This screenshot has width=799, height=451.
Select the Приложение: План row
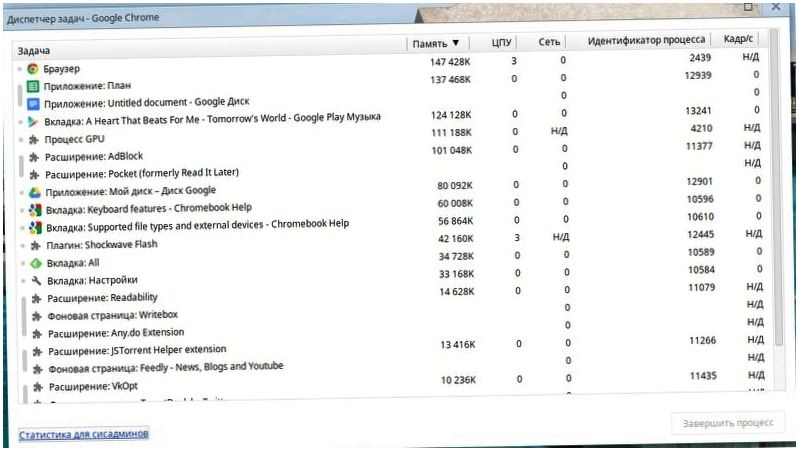[390, 82]
